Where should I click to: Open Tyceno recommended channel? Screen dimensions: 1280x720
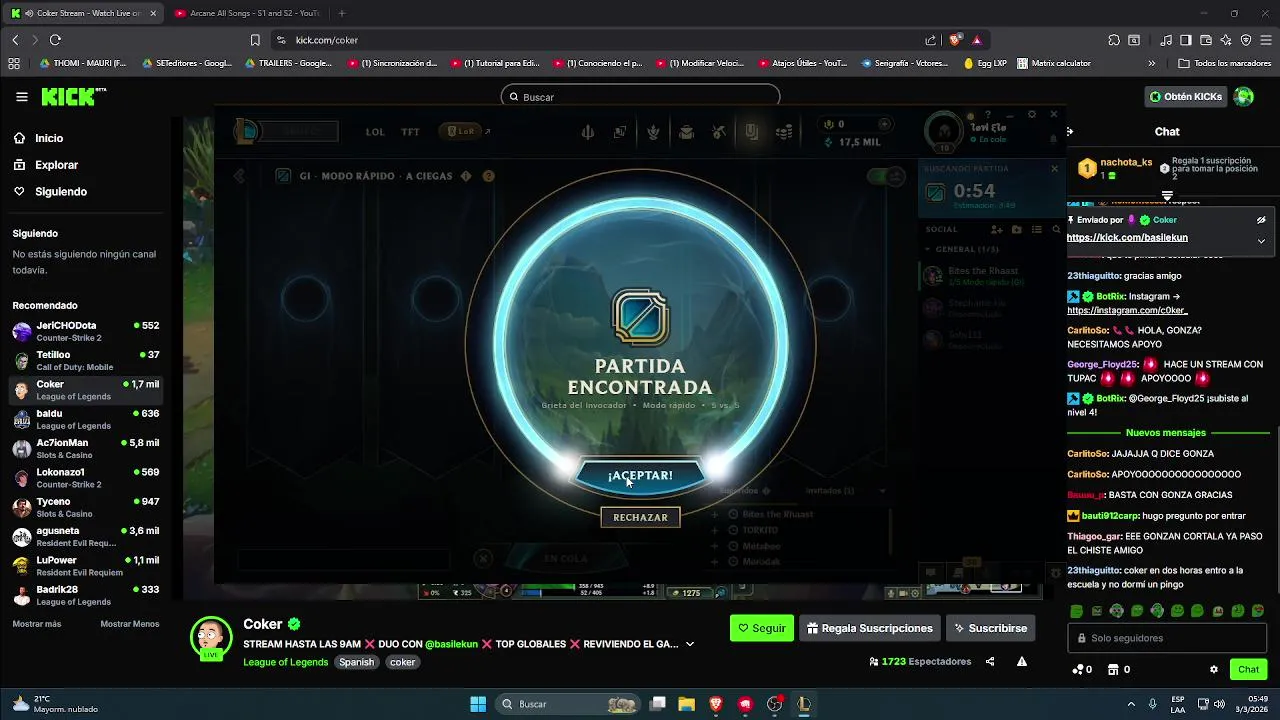click(86, 507)
